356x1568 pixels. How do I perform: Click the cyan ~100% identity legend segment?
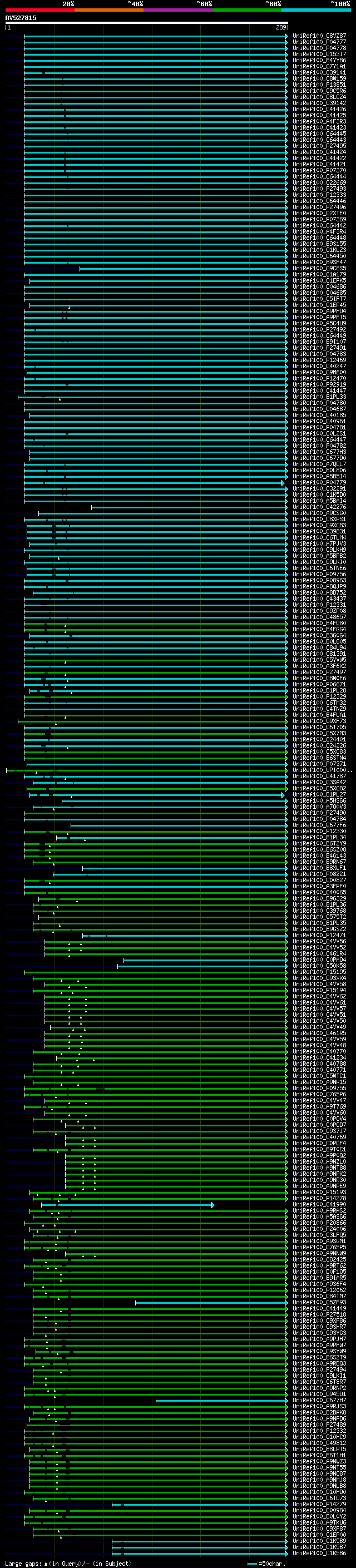click(317, 10)
